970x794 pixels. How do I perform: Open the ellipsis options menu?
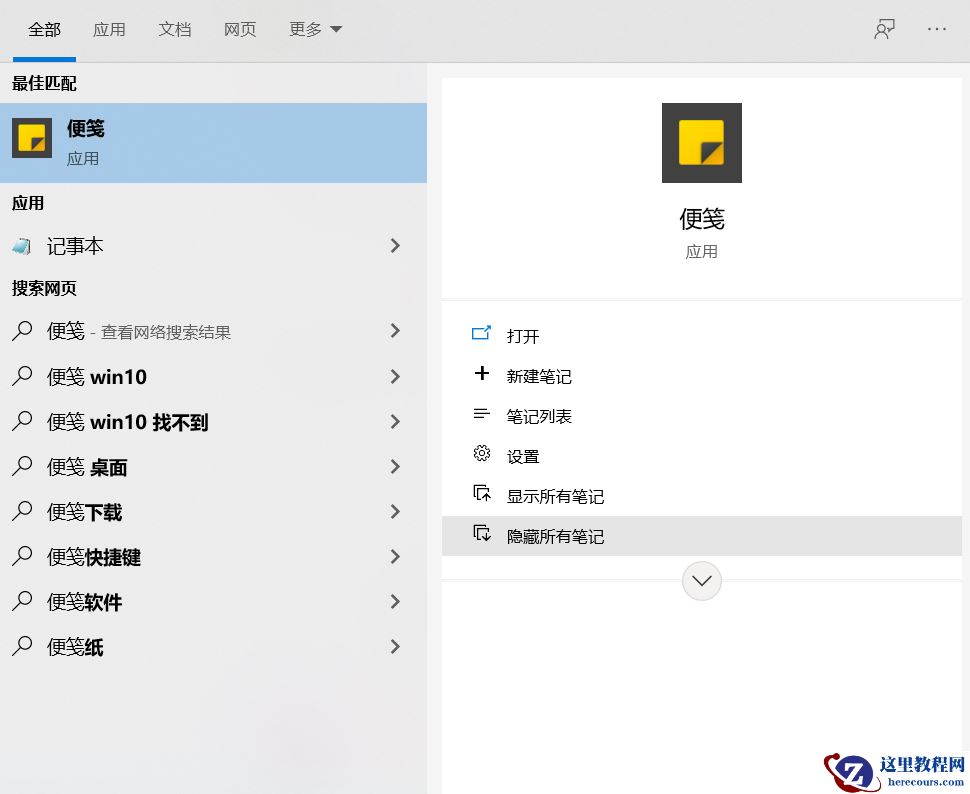click(936, 29)
